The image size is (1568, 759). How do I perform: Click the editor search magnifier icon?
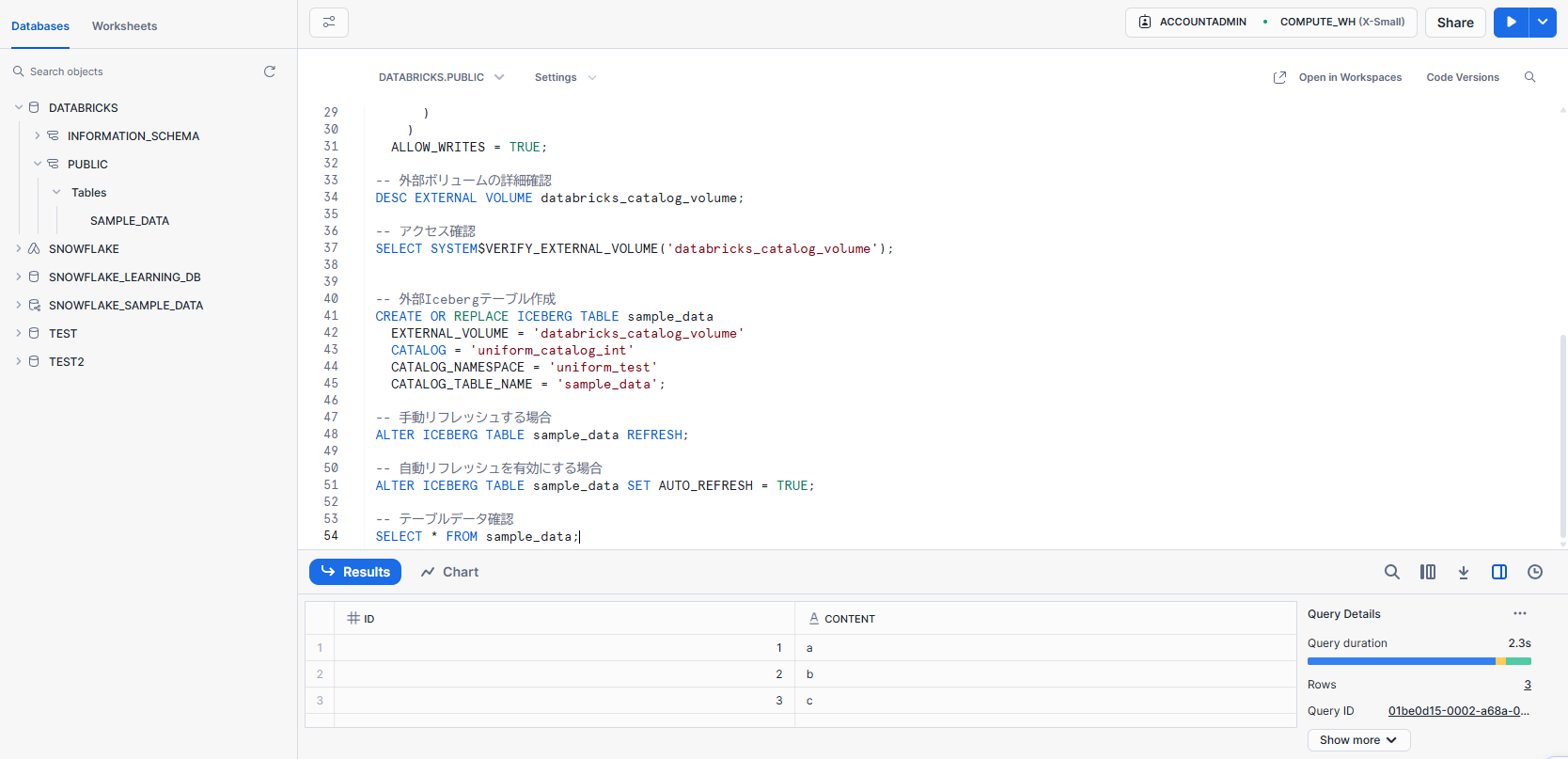point(1529,77)
